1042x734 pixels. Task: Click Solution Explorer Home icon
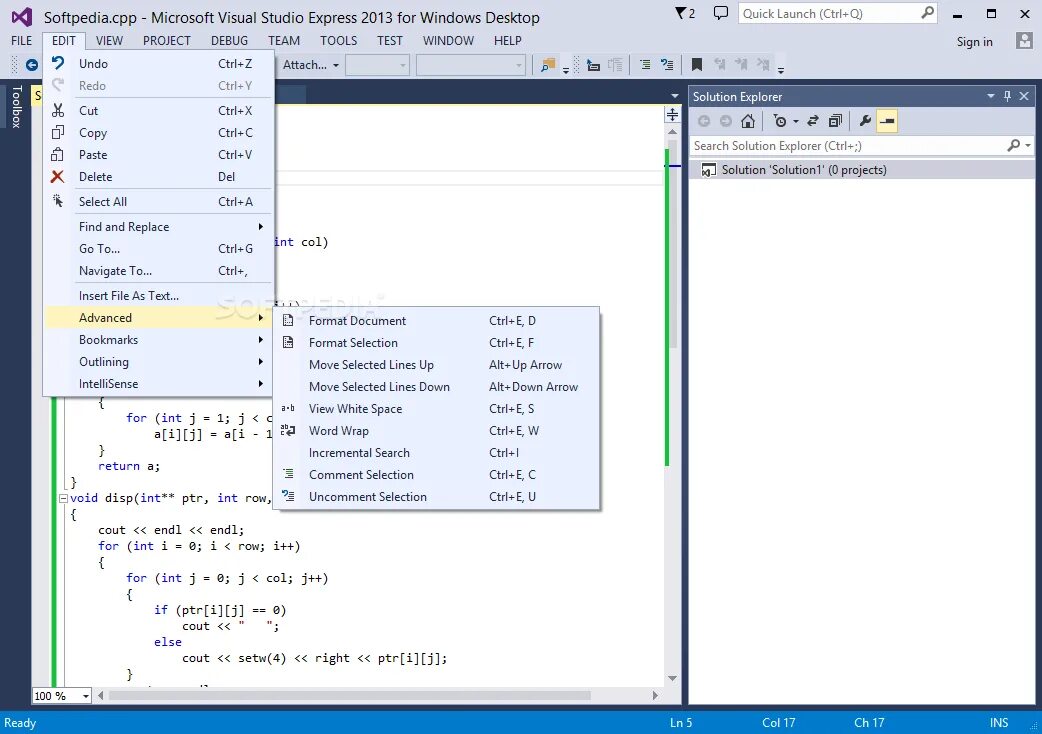(748, 121)
